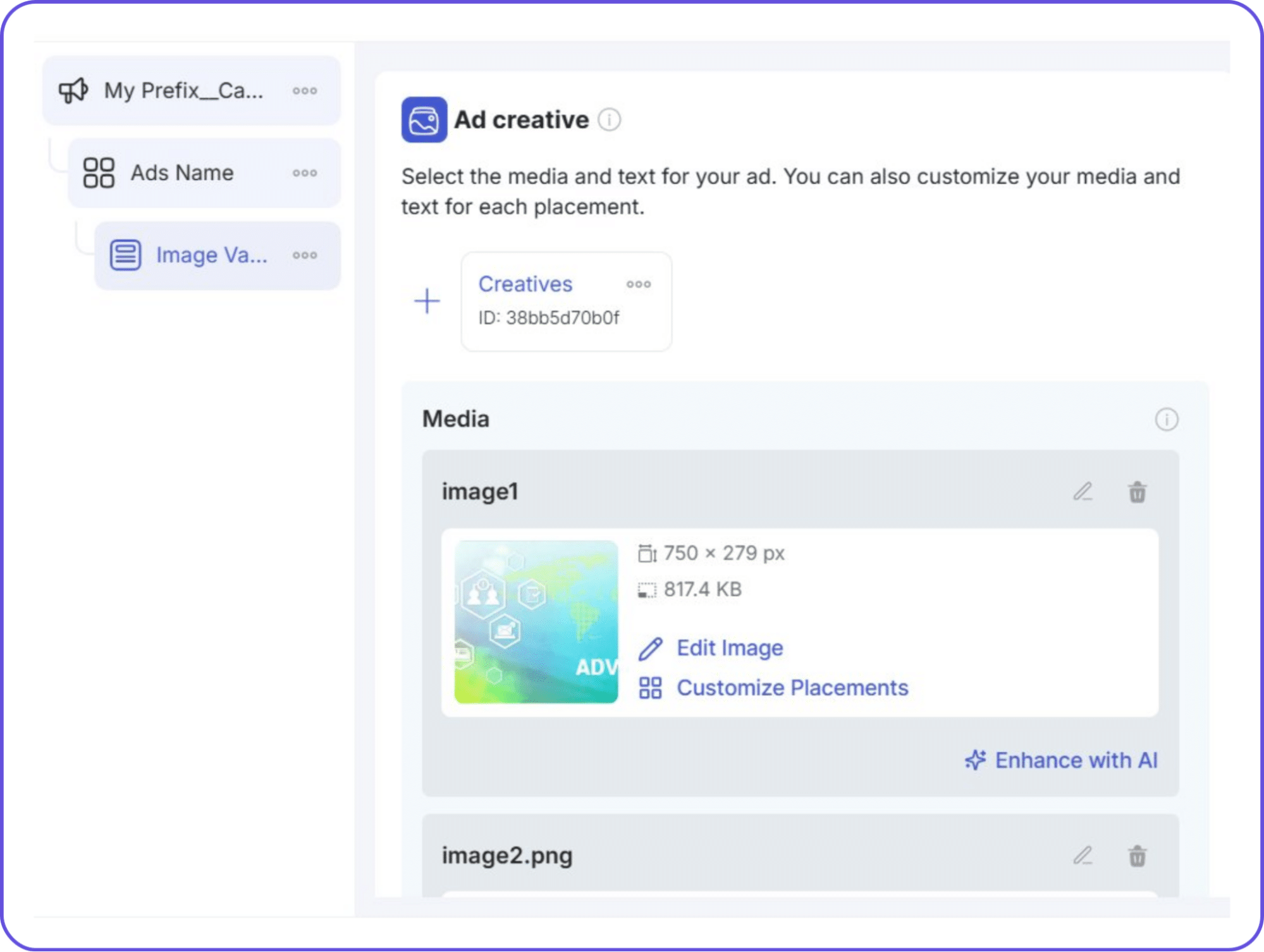Rename image2.png with the pencil icon
The height and width of the screenshot is (952, 1264).
pyautogui.click(x=1083, y=856)
